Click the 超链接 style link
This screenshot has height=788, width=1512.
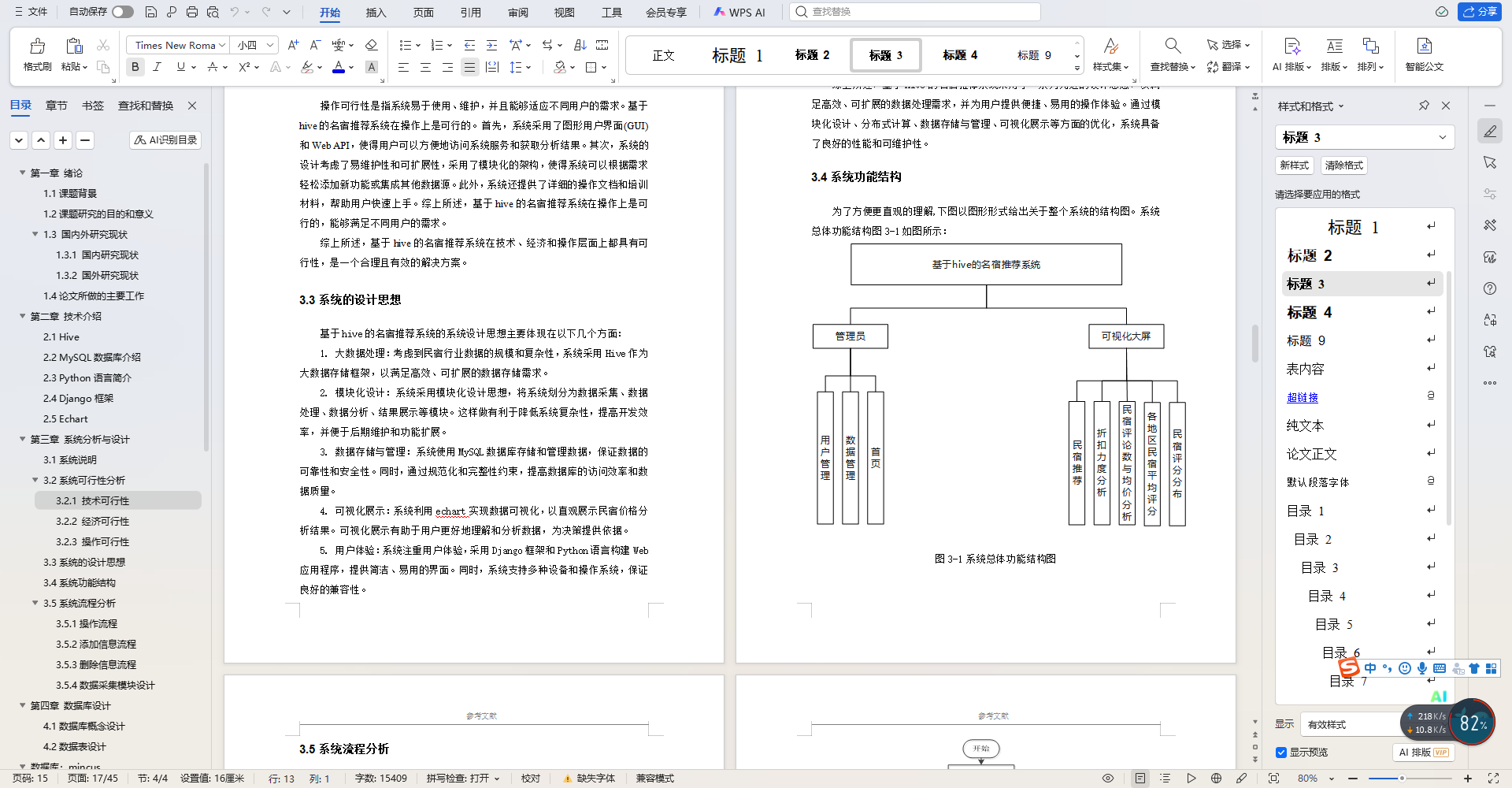pos(1303,397)
